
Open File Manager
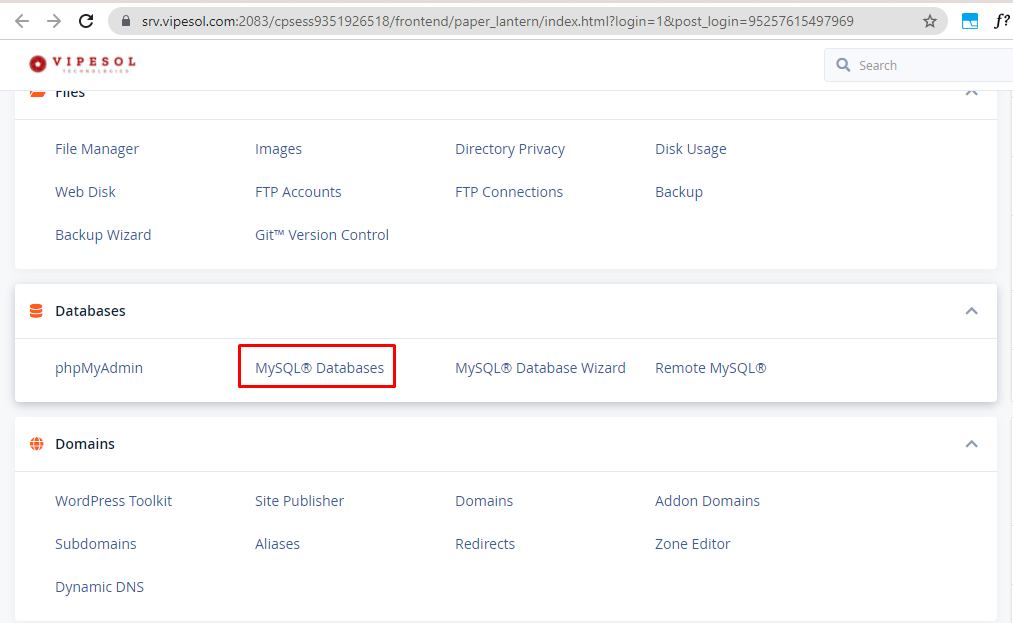[x=97, y=149]
